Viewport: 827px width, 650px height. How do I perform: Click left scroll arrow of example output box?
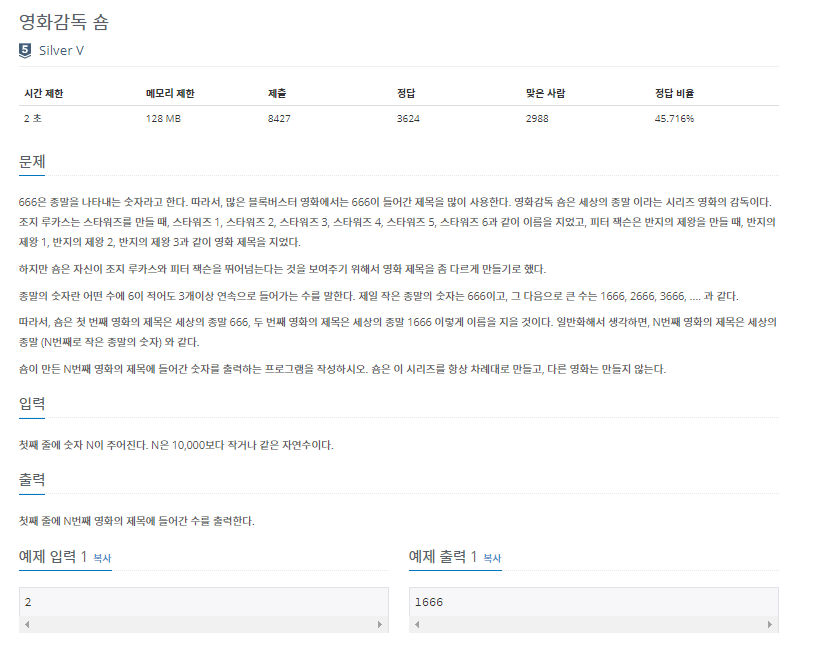[x=417, y=625]
